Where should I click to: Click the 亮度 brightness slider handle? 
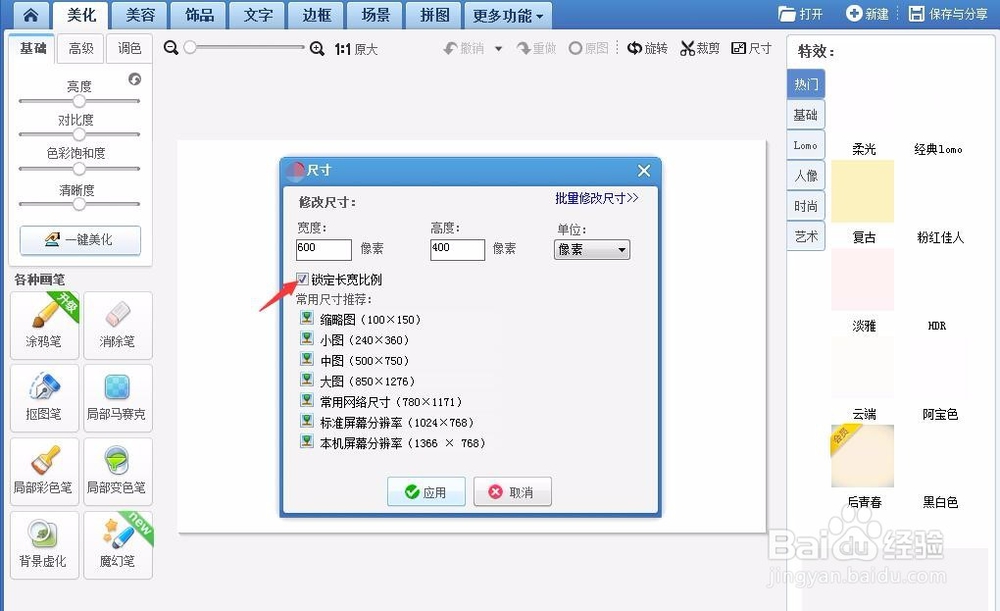pyautogui.click(x=79, y=101)
